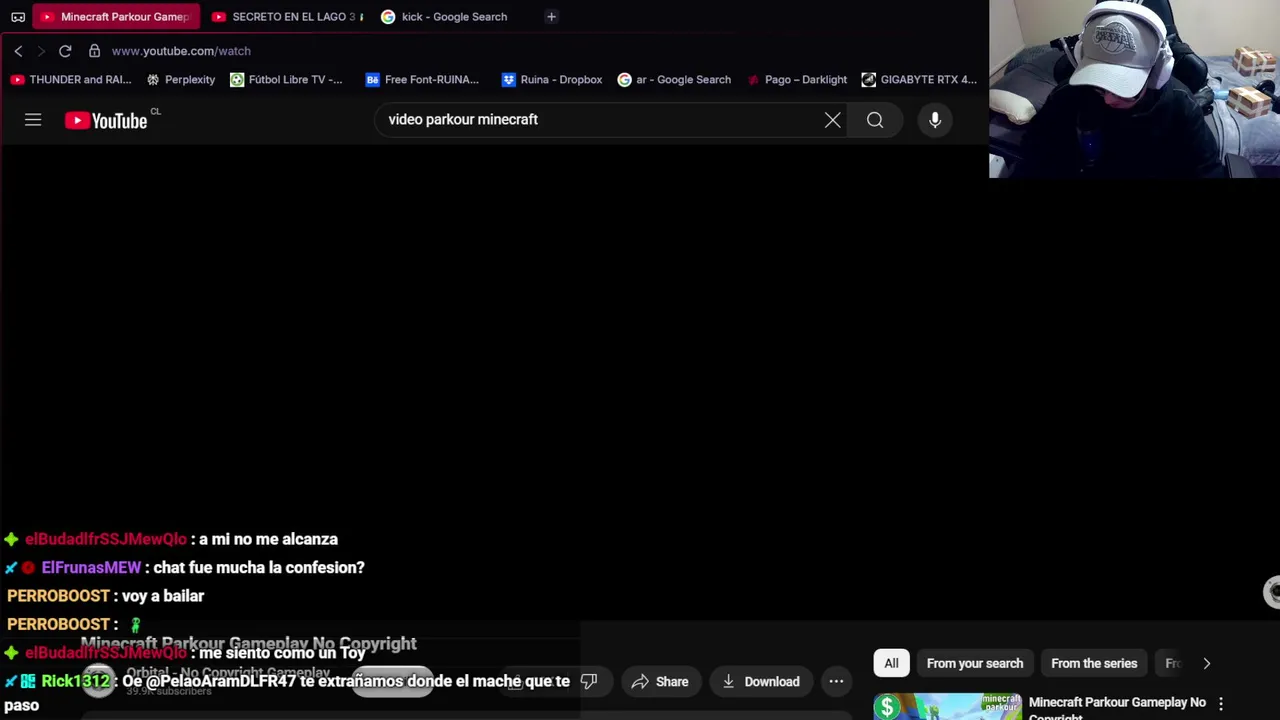Open ar - Google Search bookmark
The image size is (1280, 720).
[674, 80]
